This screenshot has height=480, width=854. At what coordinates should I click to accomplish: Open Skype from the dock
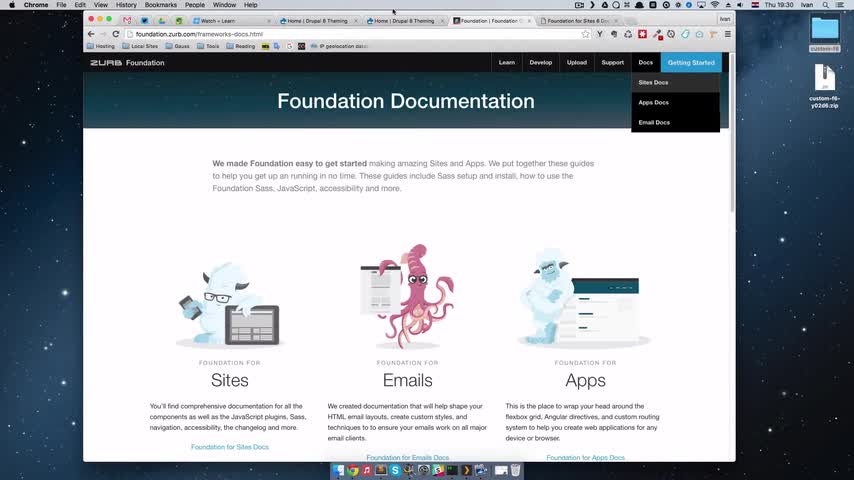click(395, 470)
